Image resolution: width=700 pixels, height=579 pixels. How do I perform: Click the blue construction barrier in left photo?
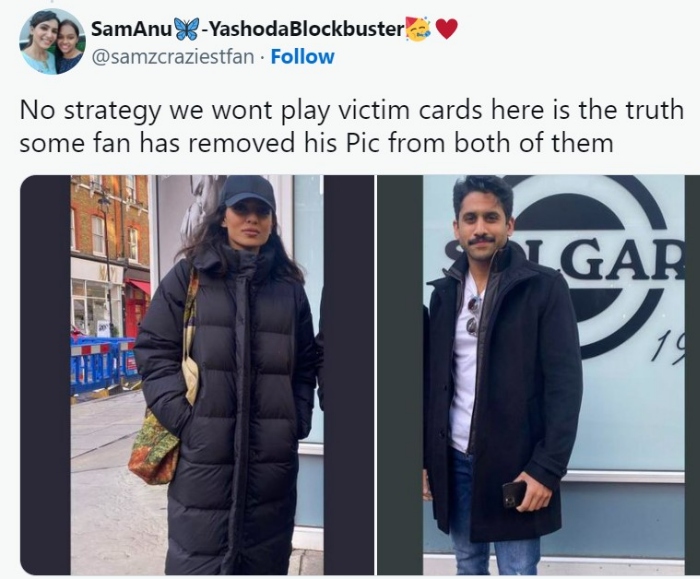click(103, 364)
